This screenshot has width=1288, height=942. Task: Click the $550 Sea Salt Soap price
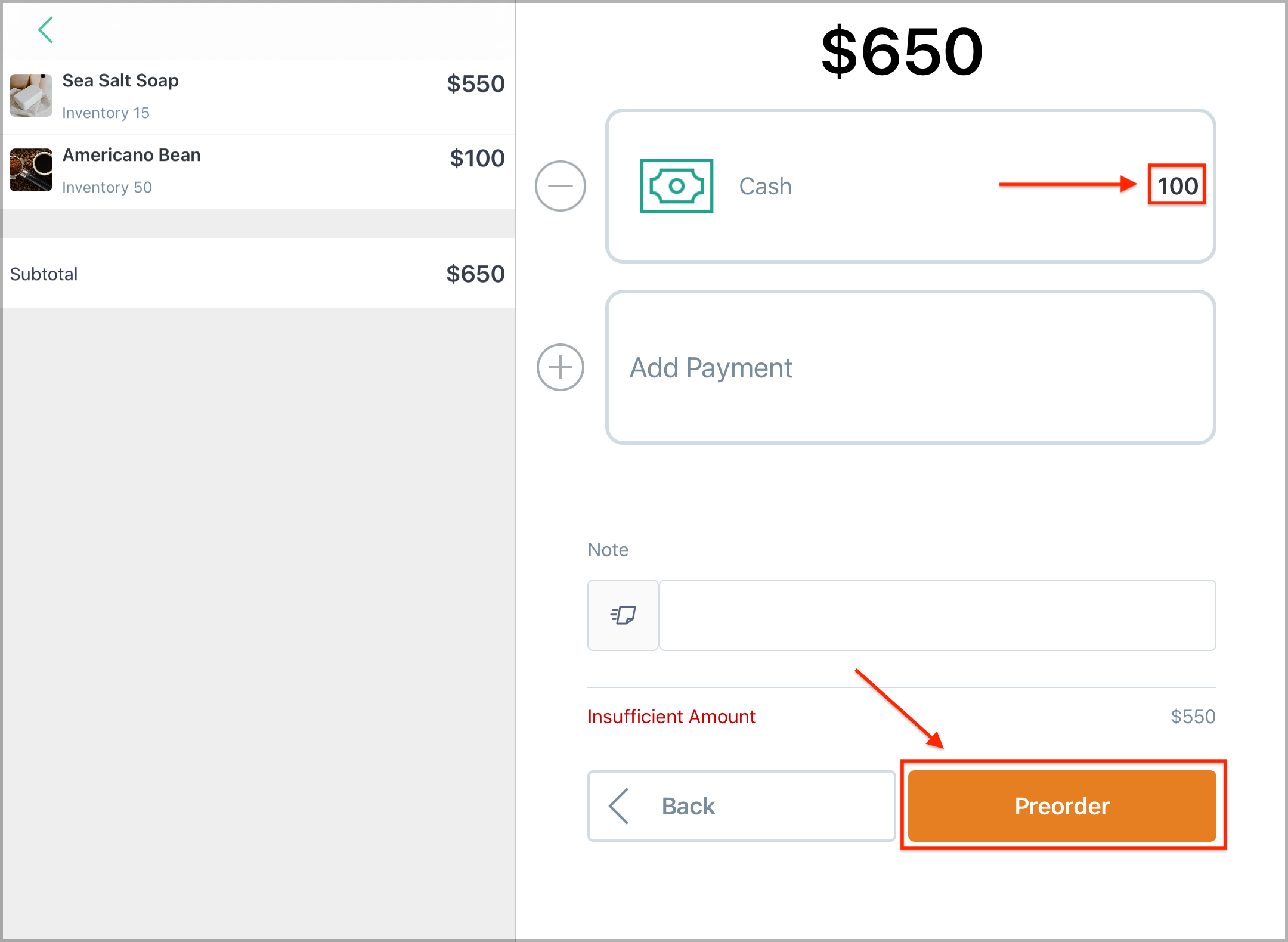[x=475, y=84]
